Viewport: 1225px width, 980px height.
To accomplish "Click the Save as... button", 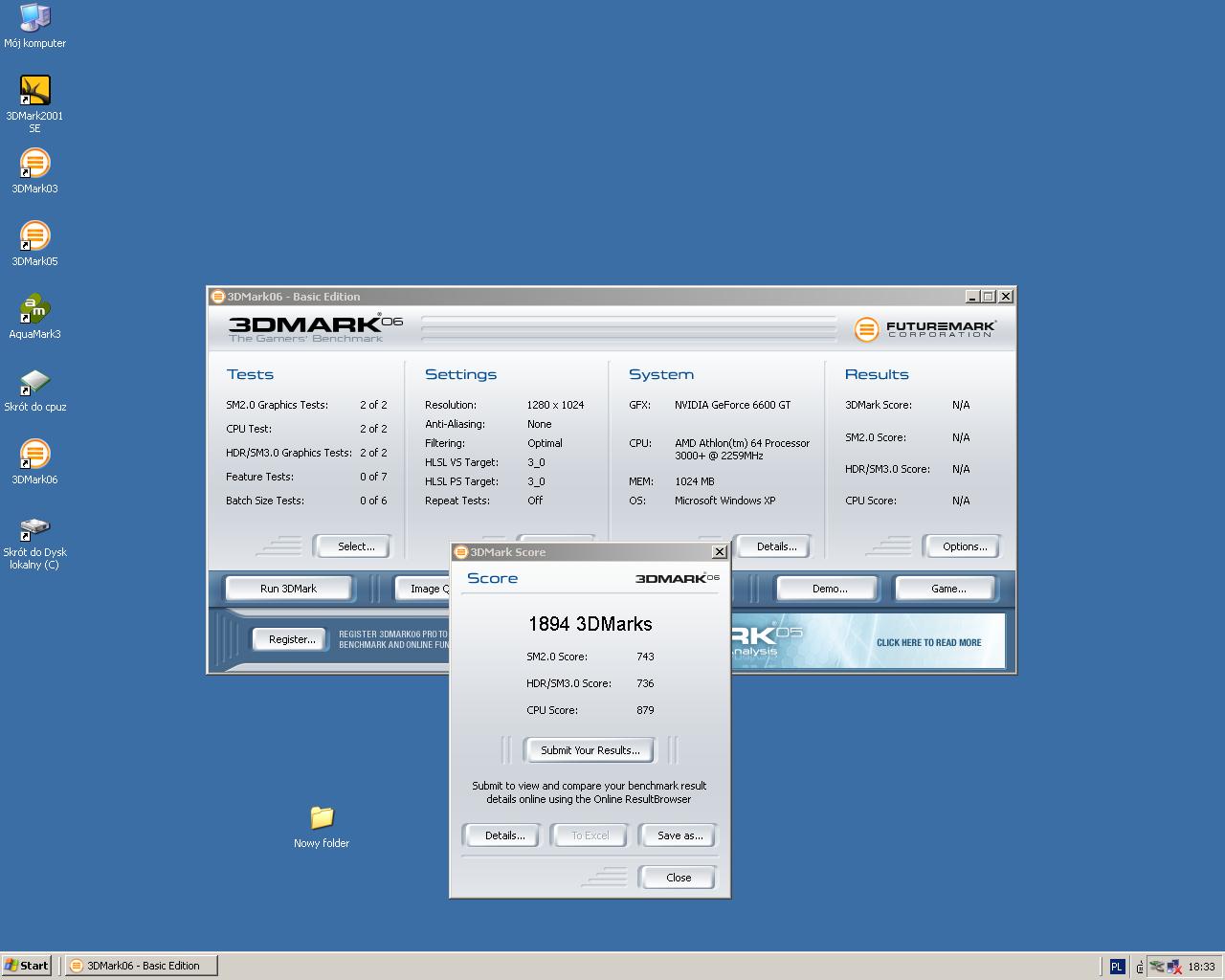I will 679,835.
